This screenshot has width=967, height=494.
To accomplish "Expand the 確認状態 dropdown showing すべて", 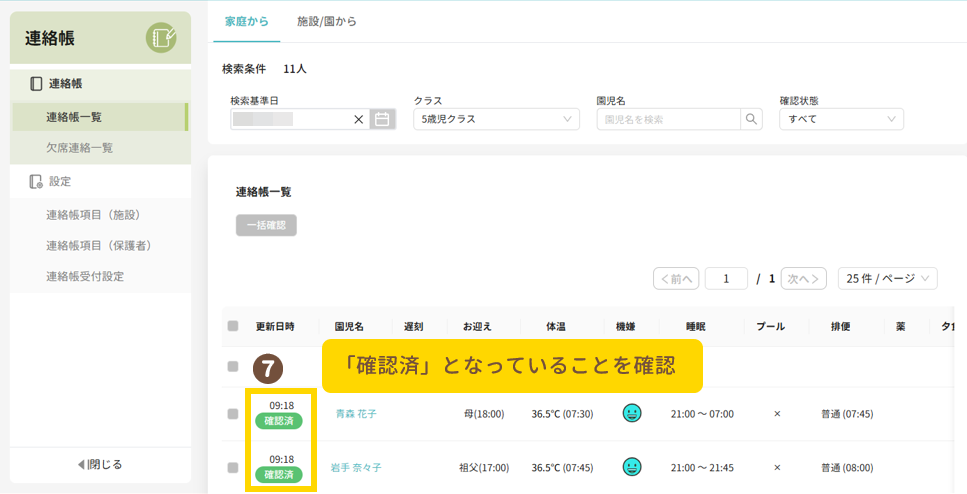I will point(841,119).
